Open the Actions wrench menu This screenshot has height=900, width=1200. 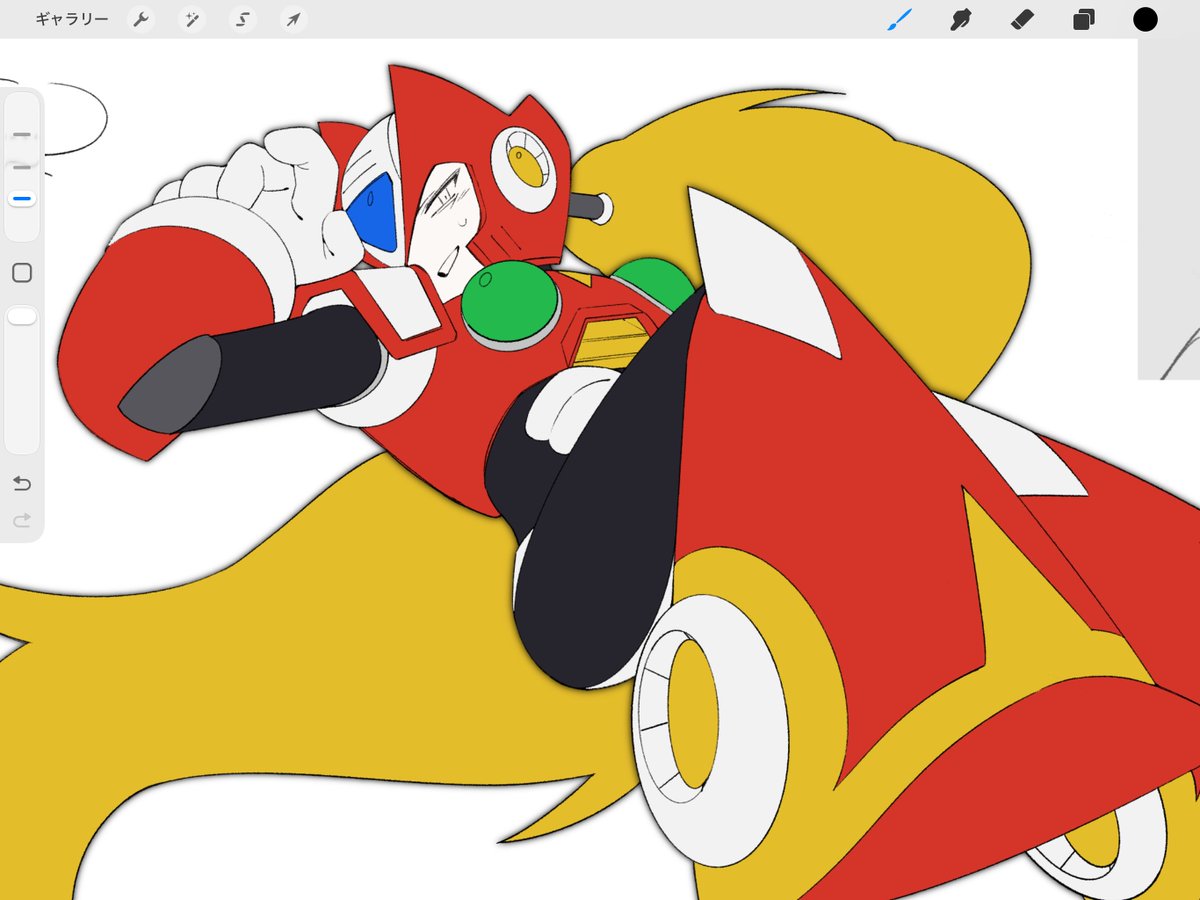coord(141,19)
